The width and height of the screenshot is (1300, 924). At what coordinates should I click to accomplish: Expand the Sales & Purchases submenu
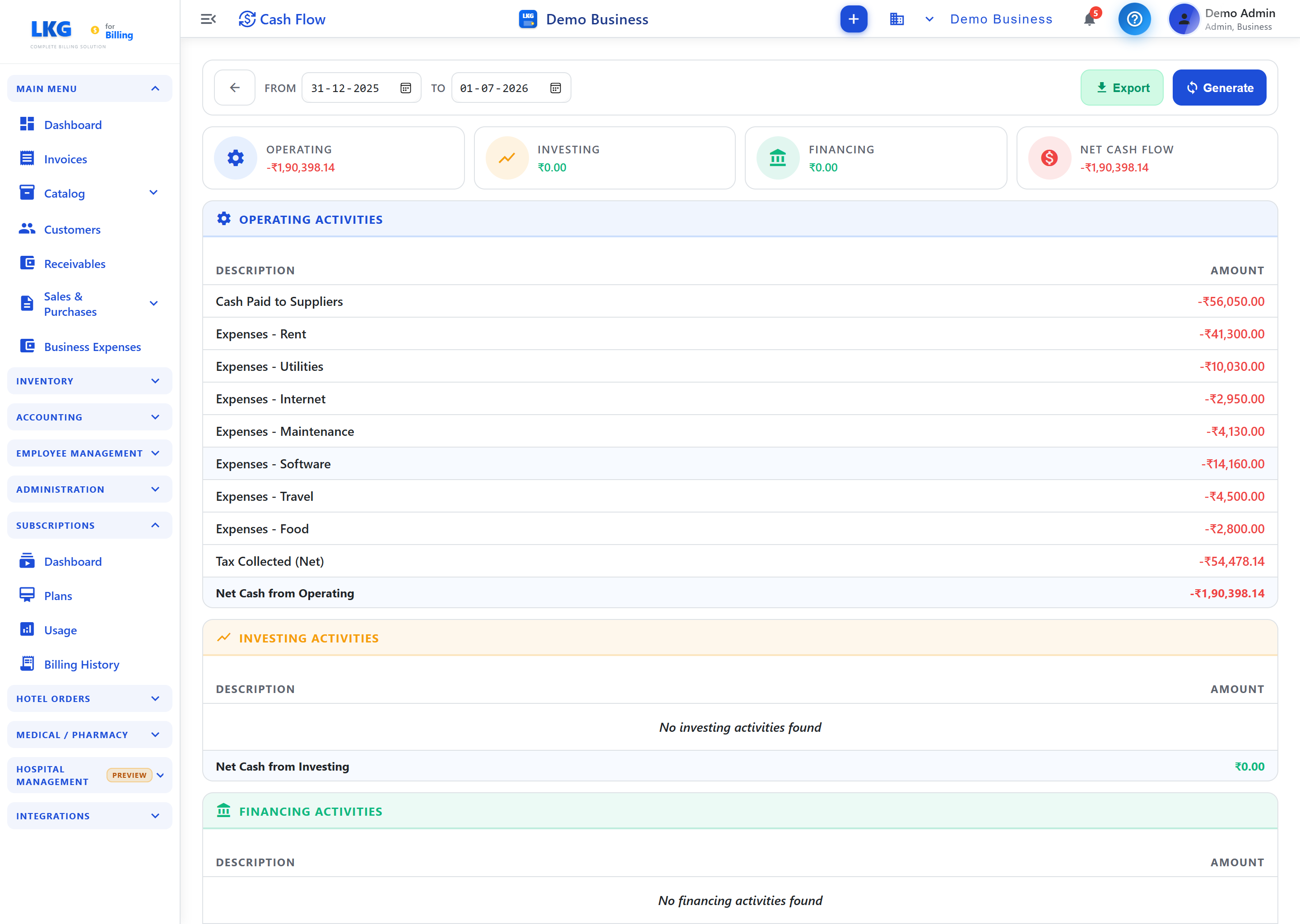pyautogui.click(x=153, y=303)
